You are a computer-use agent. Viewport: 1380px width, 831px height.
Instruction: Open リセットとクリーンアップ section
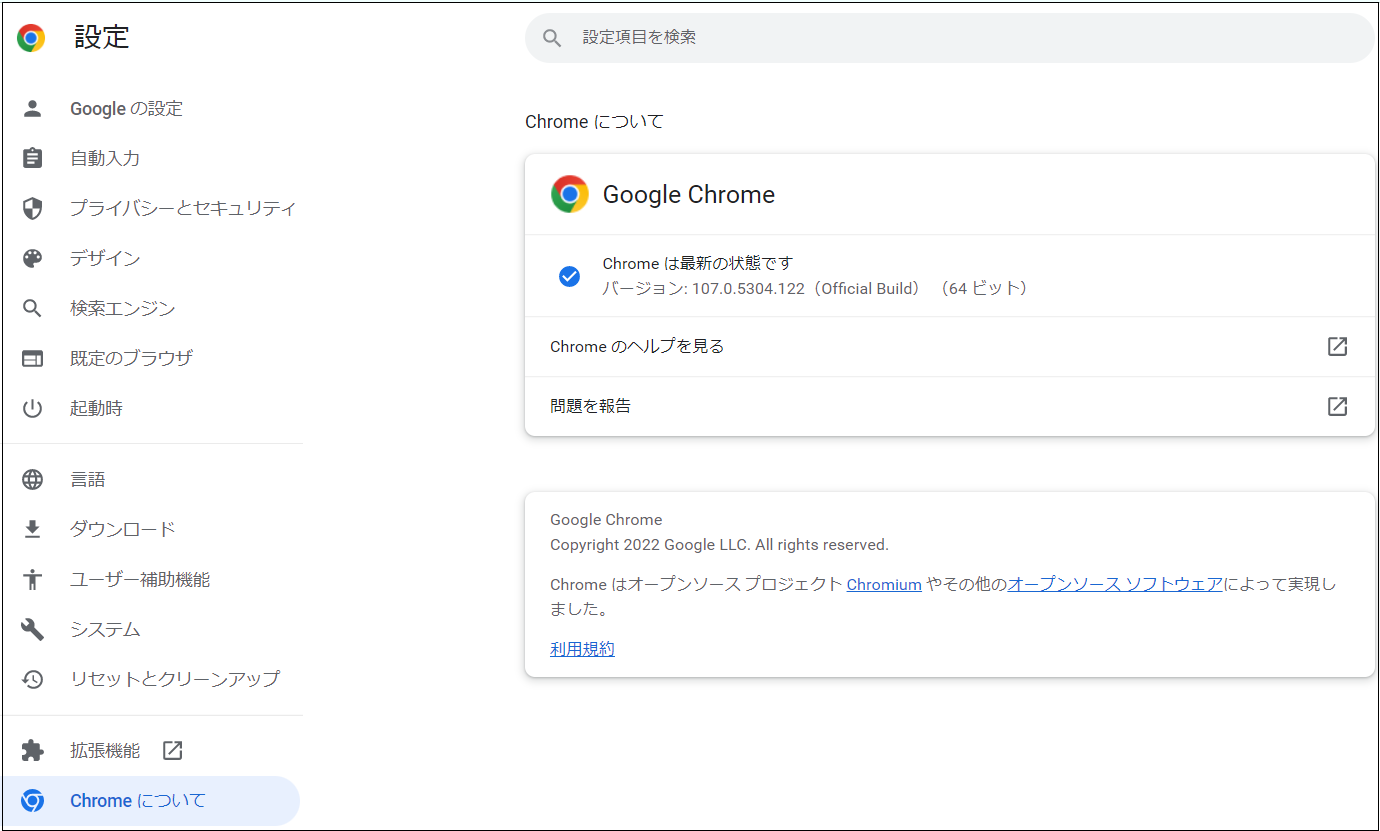(174, 679)
